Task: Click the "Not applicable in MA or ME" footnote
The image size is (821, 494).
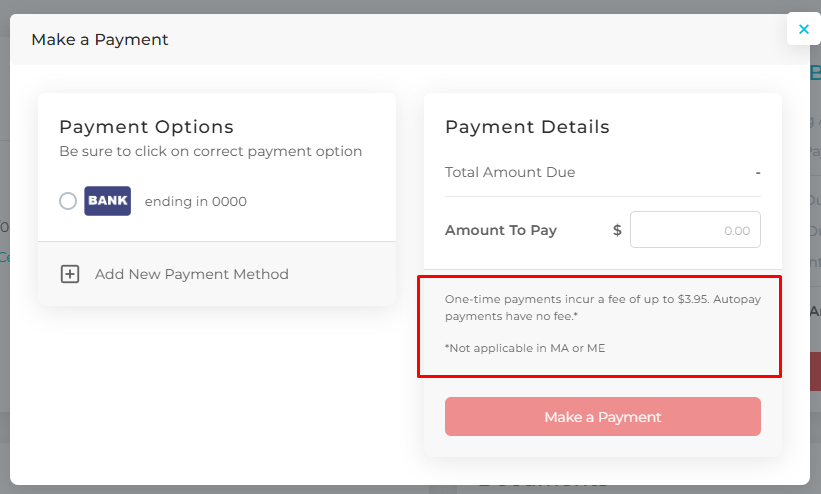Action: click(x=525, y=348)
